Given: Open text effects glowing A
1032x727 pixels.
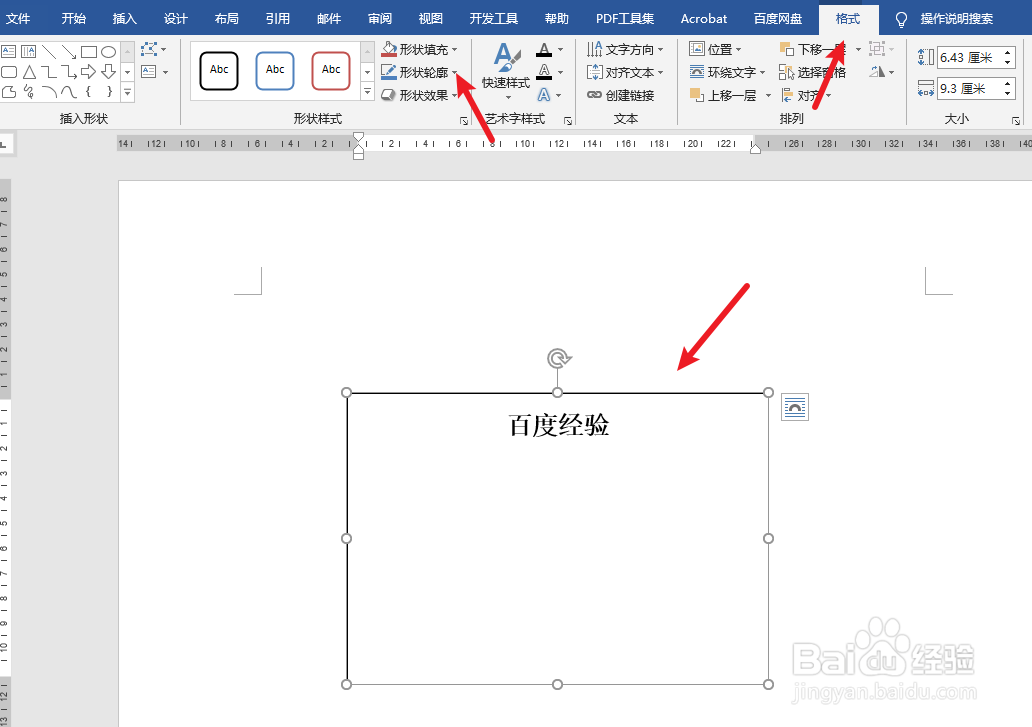Looking at the screenshot, I should tap(544, 95).
